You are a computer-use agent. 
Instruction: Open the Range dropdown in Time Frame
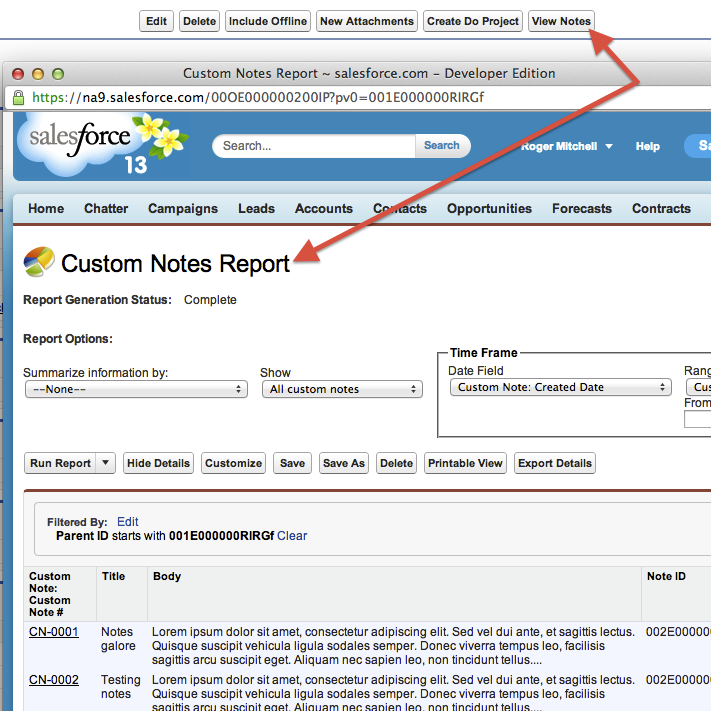[x=698, y=387]
